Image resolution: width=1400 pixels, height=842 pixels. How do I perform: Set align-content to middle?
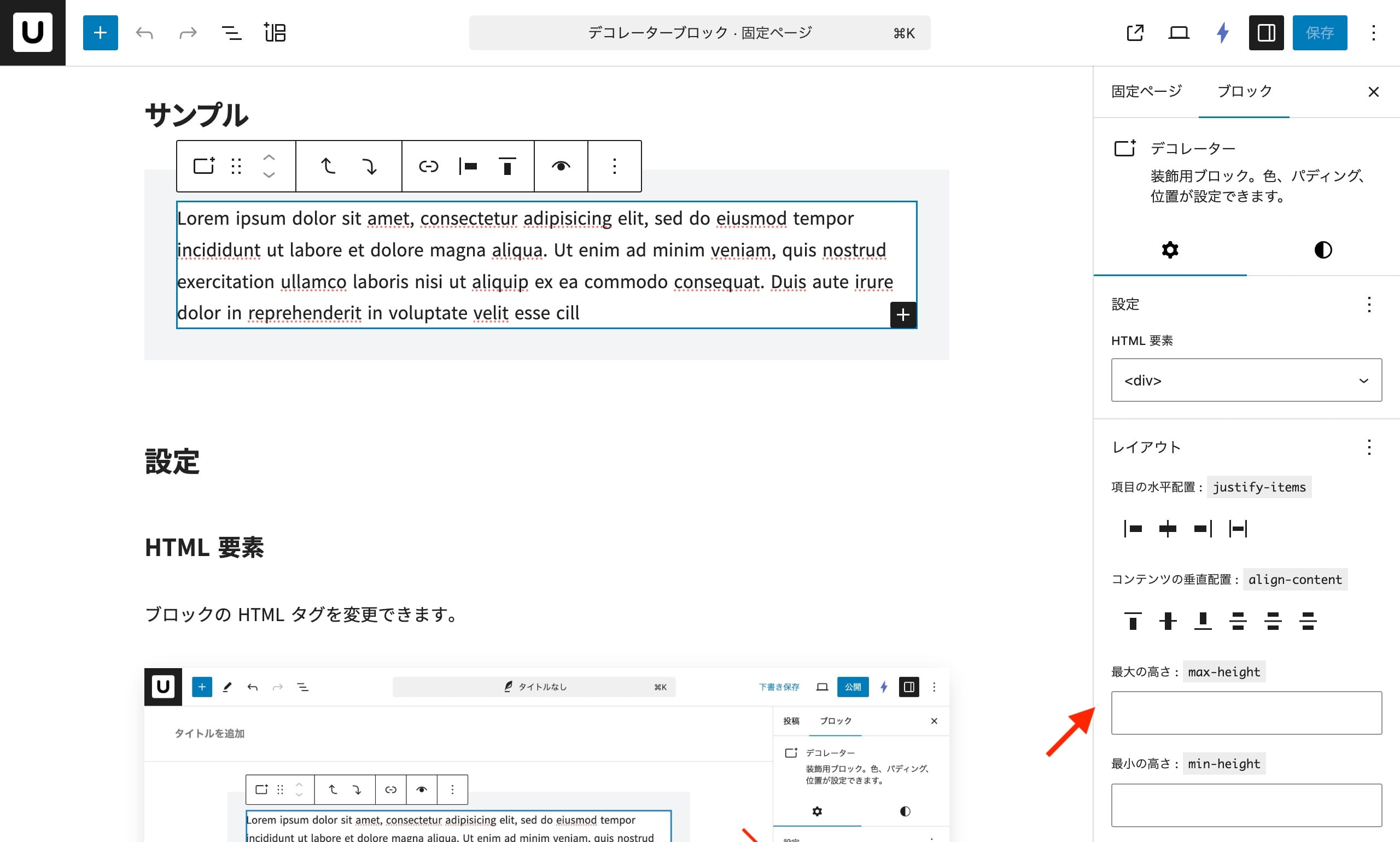click(x=1168, y=621)
